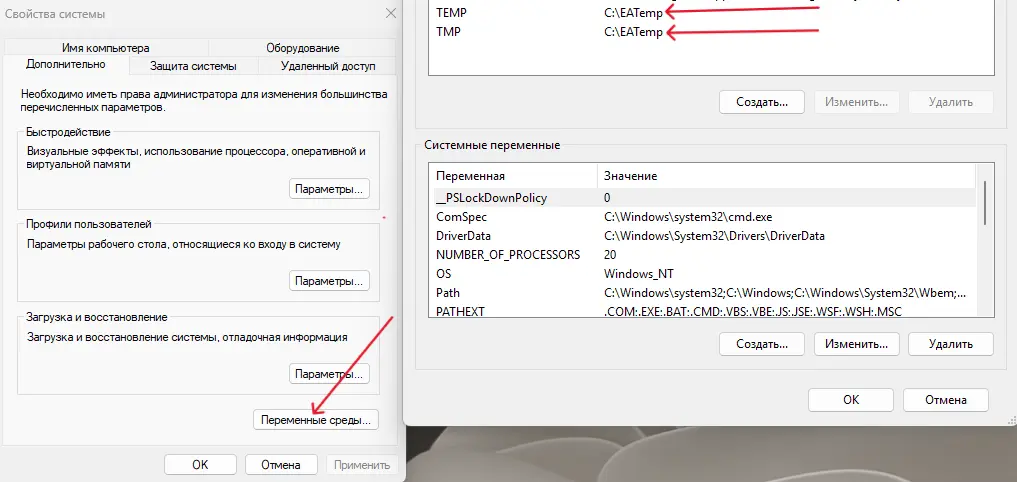Cancel the environment variables dialog

tap(946, 400)
